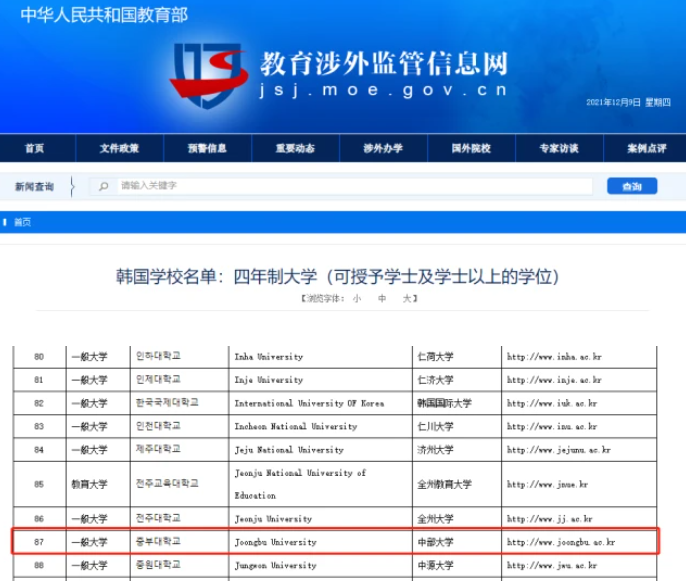Click the row number 80 cell
Image resolution: width=686 pixels, height=586 pixels.
coord(39,357)
